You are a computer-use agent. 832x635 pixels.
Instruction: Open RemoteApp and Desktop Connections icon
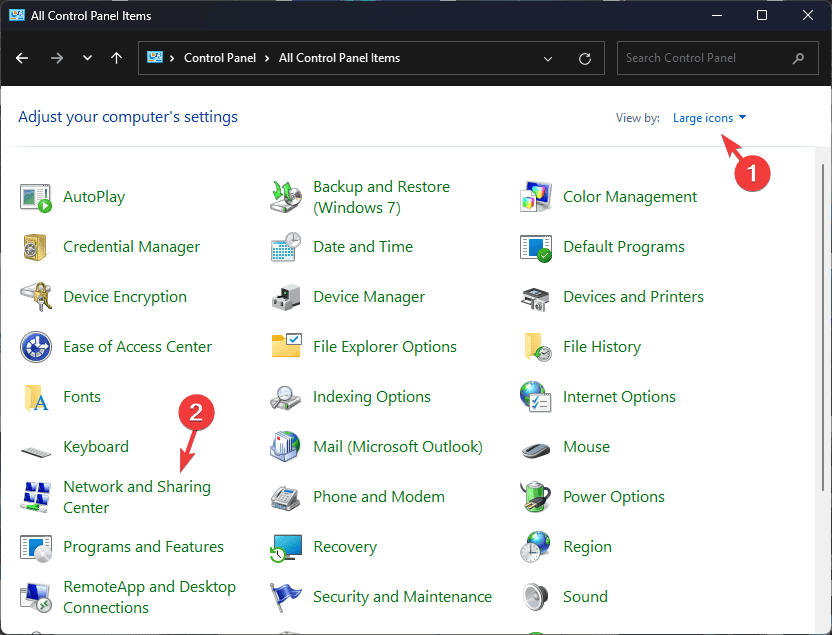tap(36, 597)
